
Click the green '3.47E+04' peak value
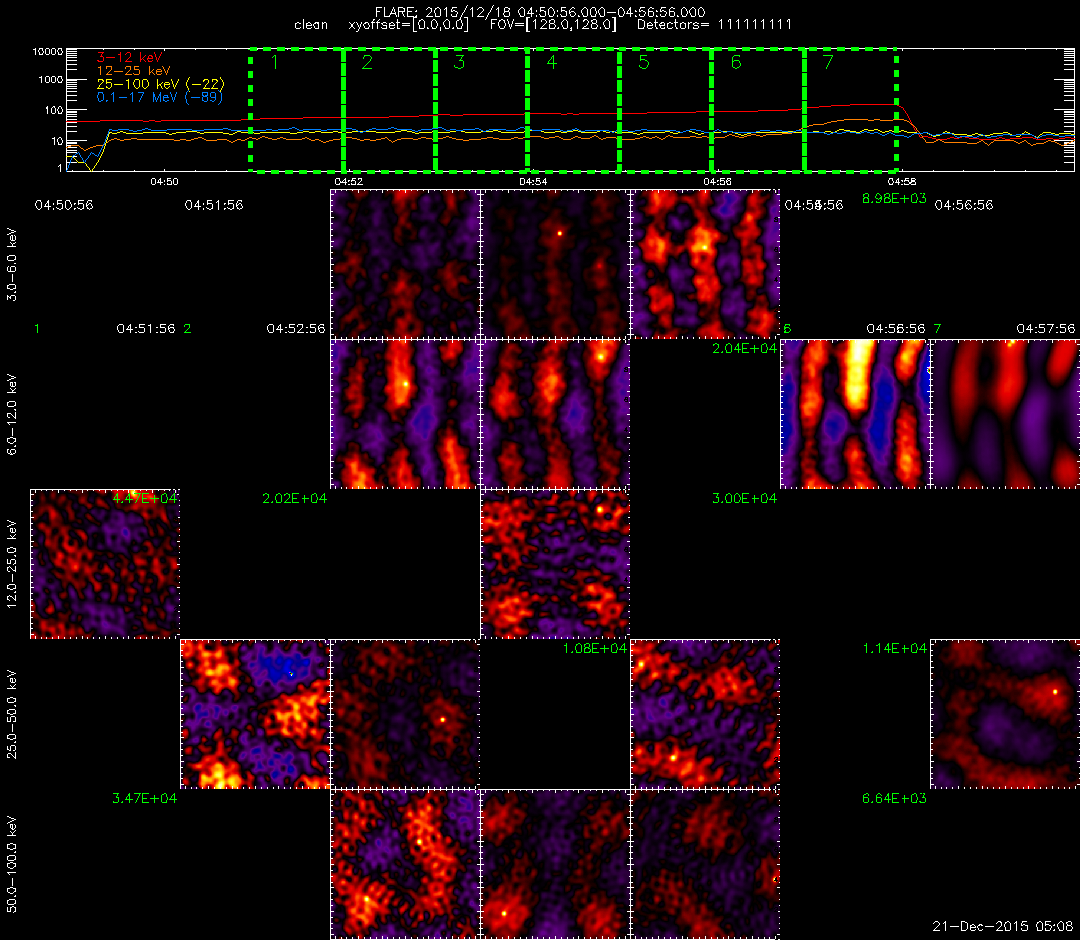145,799
